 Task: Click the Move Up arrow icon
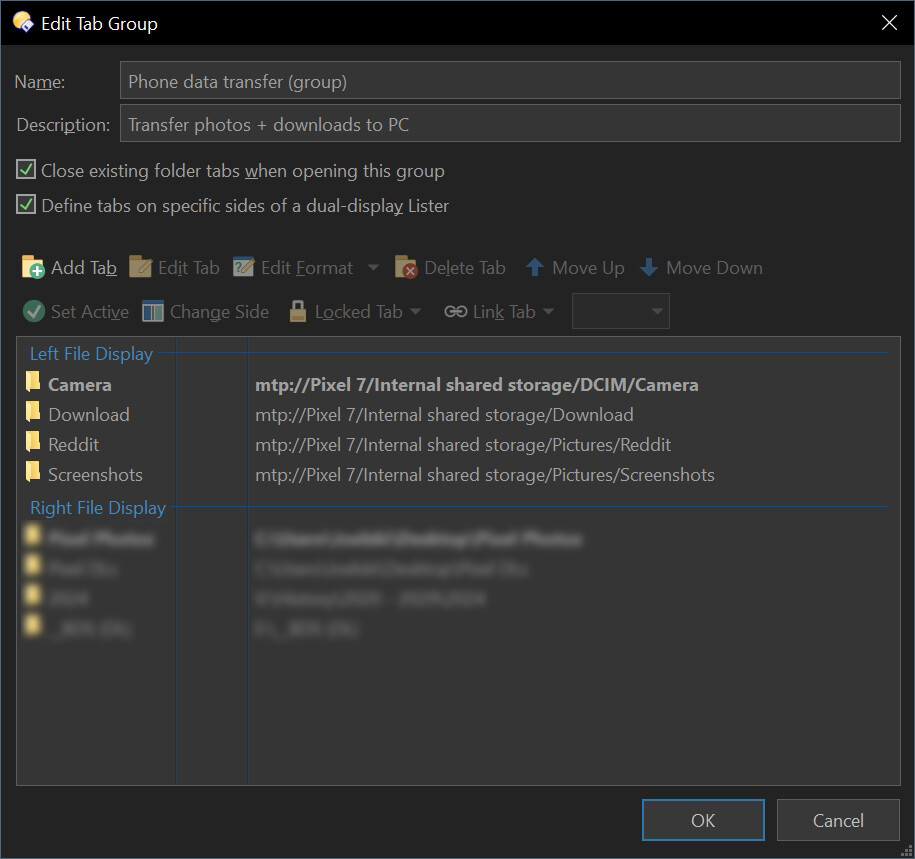coord(535,268)
